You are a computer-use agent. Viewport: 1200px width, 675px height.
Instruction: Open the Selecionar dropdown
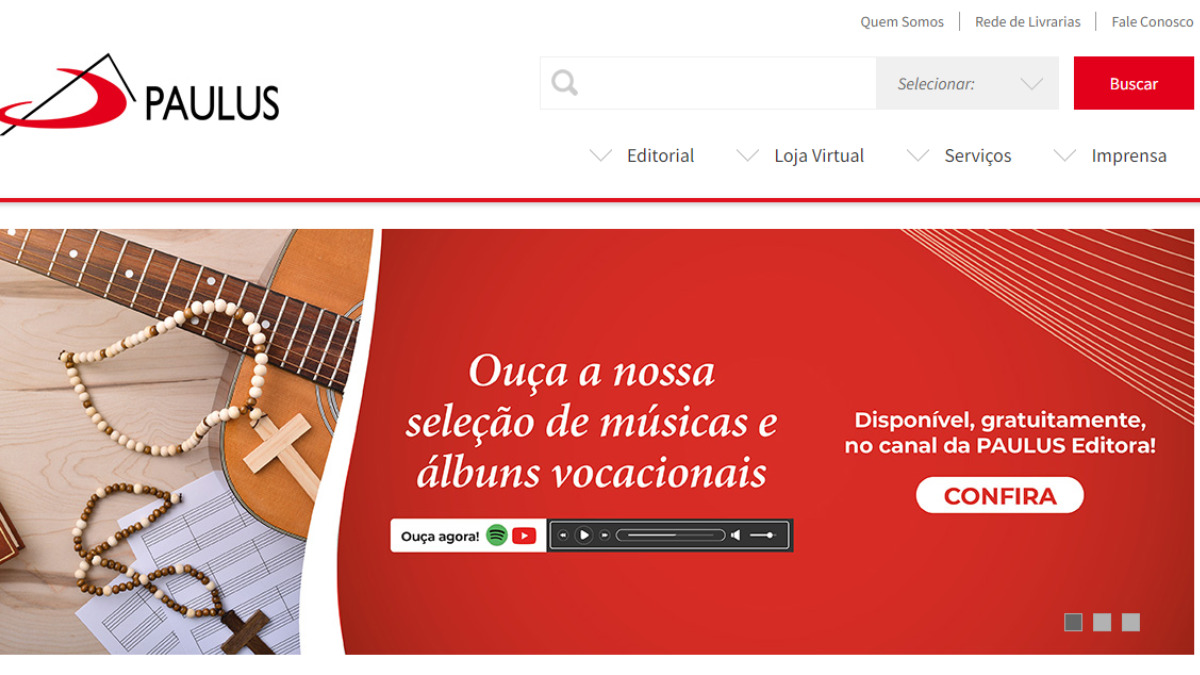tap(967, 83)
